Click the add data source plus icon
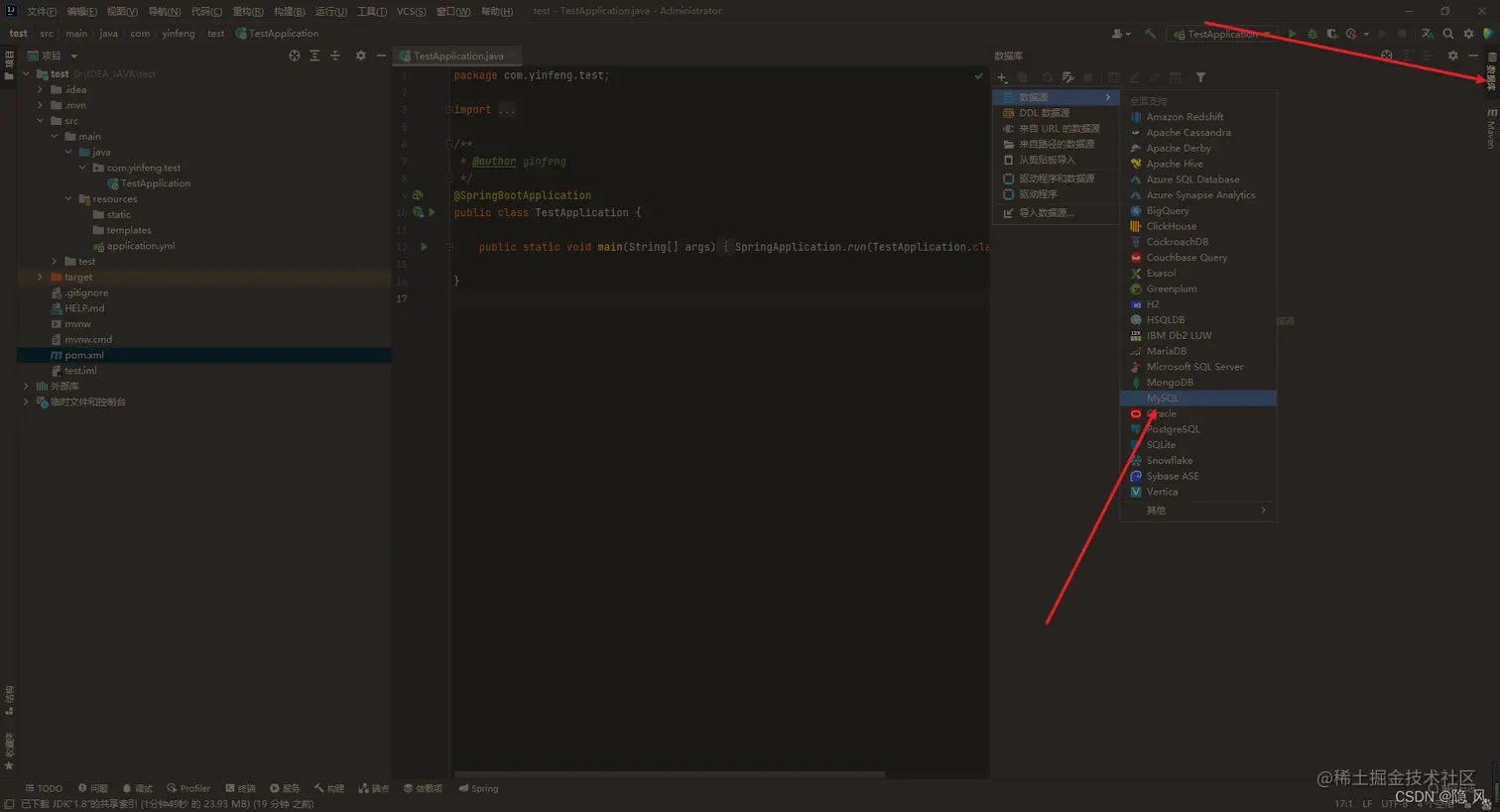Image resolution: width=1500 pixels, height=812 pixels. point(1002,77)
